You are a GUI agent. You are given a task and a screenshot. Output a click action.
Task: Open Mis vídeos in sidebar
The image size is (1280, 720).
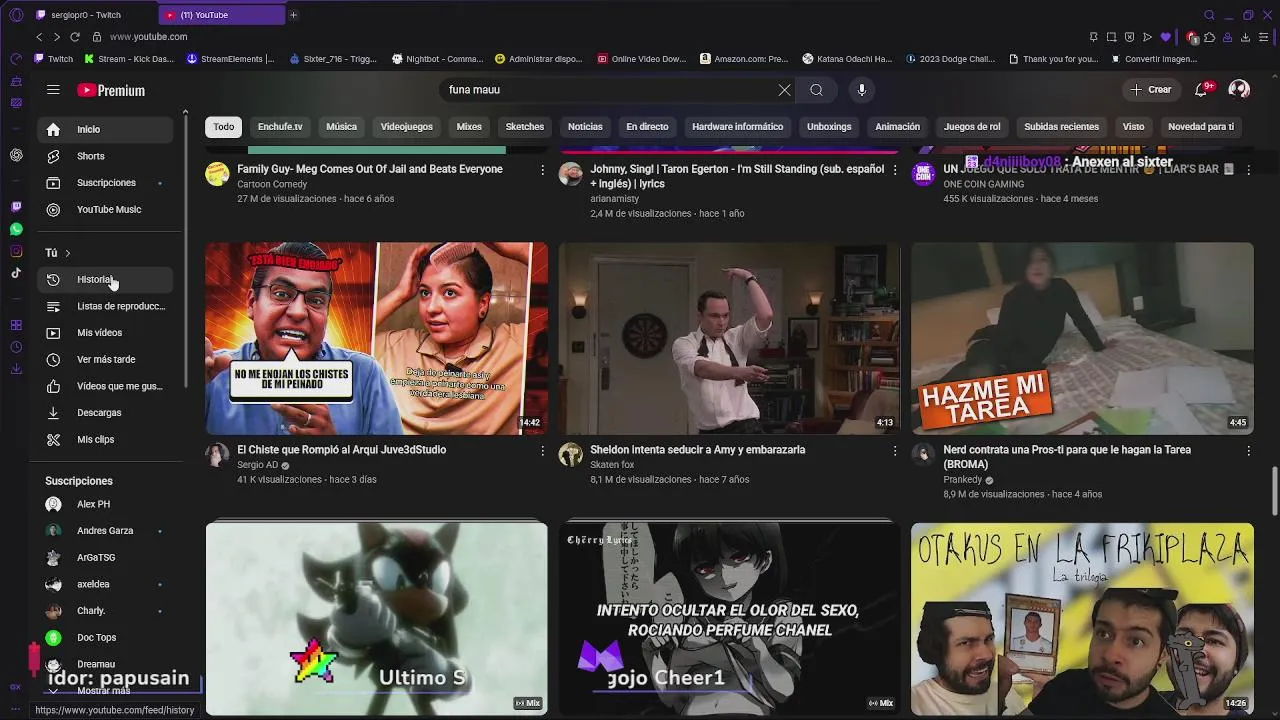pyautogui.click(x=105, y=333)
